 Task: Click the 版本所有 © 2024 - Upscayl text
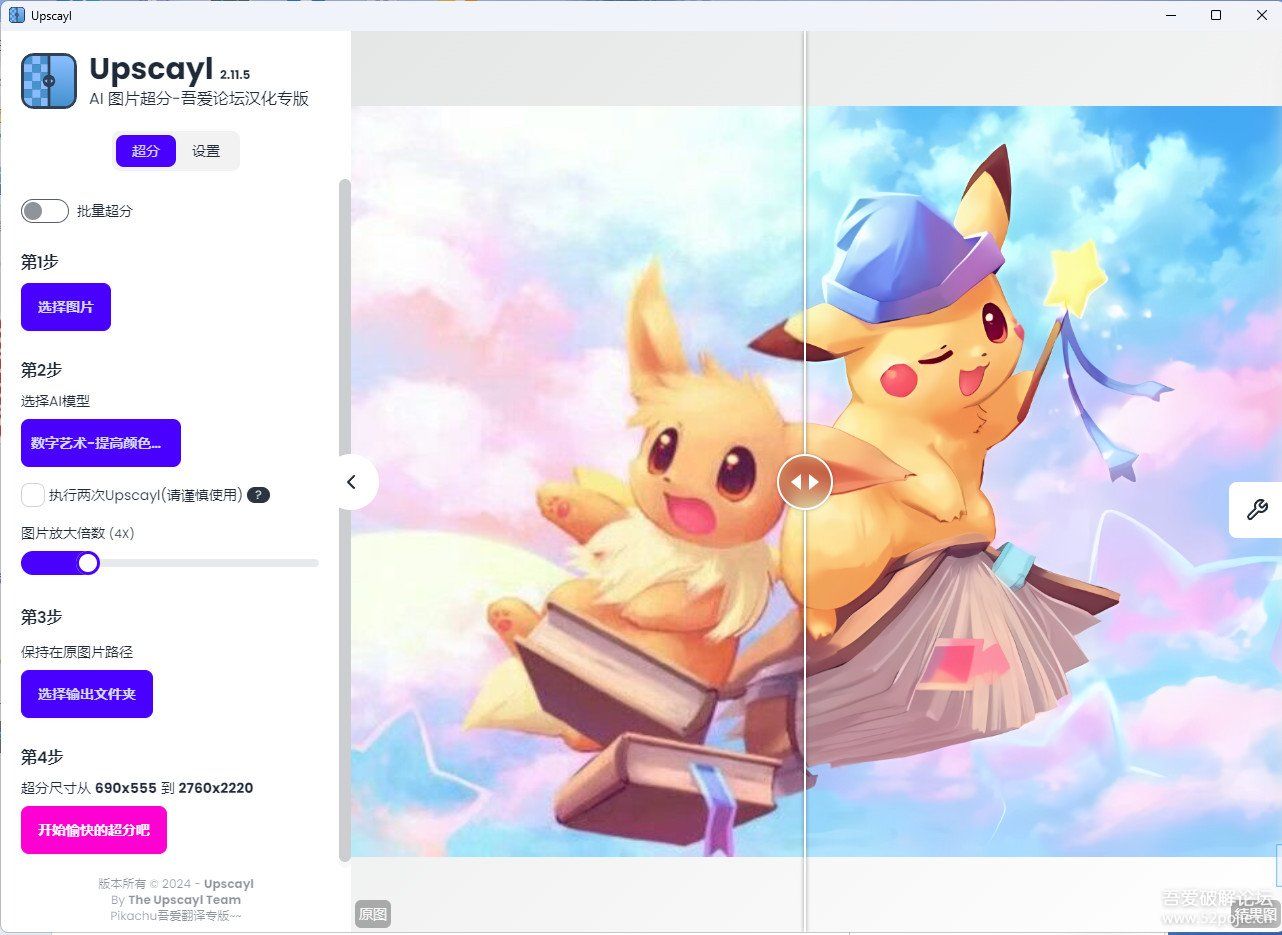pyautogui.click(x=176, y=884)
